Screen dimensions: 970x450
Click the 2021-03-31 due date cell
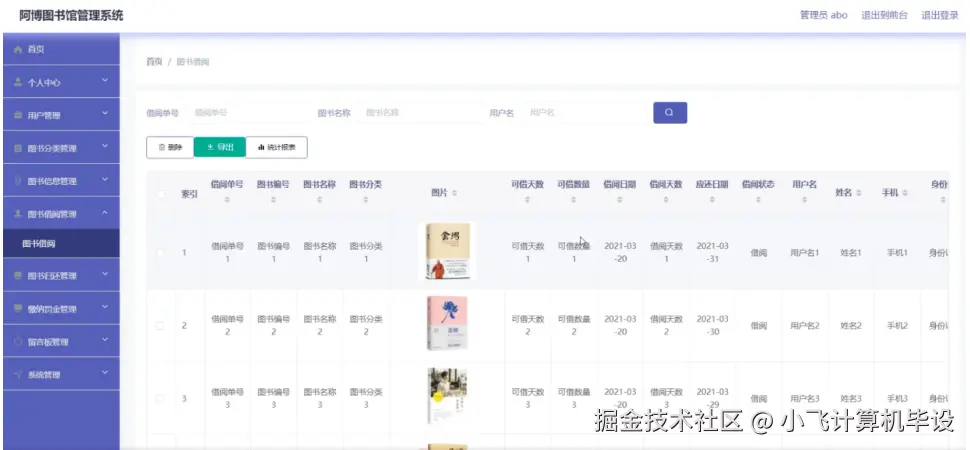(x=713, y=253)
